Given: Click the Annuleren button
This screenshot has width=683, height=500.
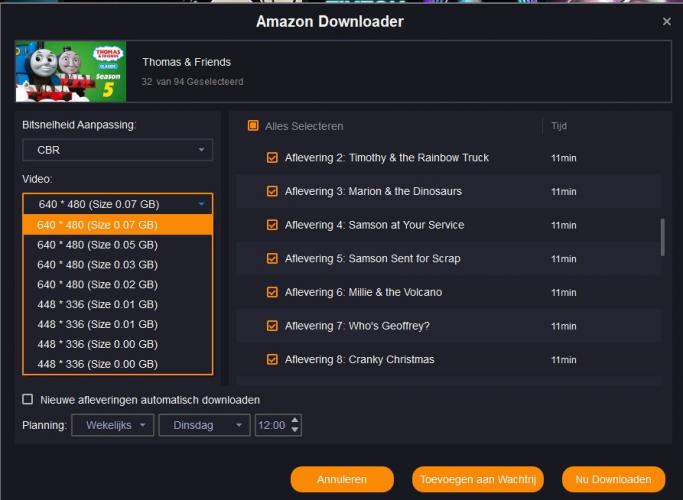Looking at the screenshot, I should (342, 479).
